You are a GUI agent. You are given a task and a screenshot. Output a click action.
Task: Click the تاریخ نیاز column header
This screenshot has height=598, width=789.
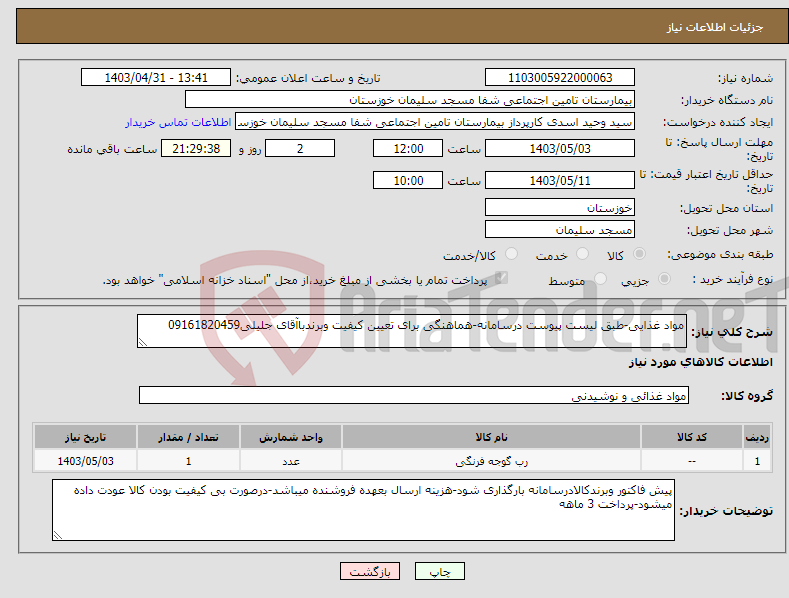[86, 437]
